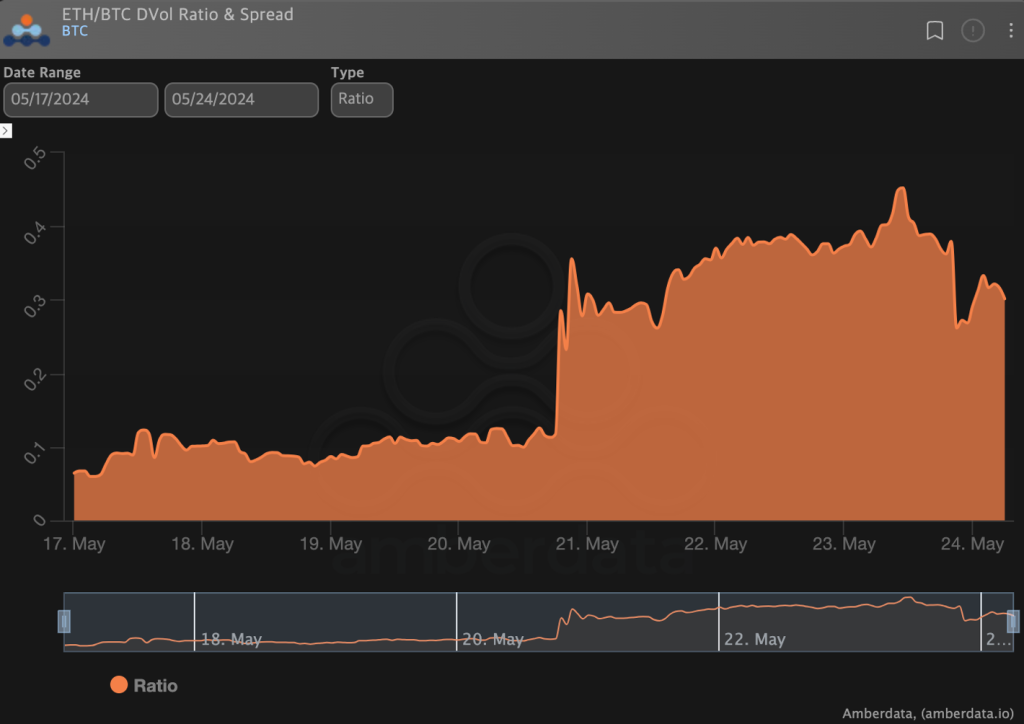Toggle the Ratio series label in legend
The image size is (1024, 724).
pos(155,686)
